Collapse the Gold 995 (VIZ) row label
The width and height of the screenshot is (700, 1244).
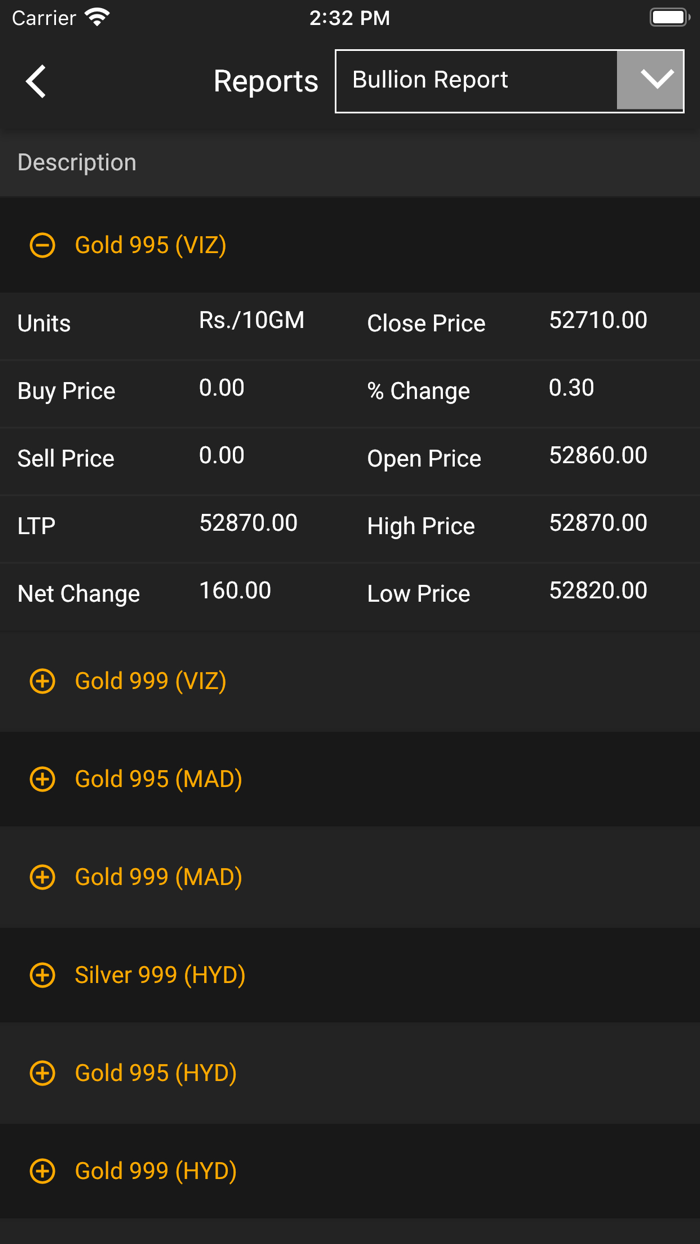click(x=150, y=245)
